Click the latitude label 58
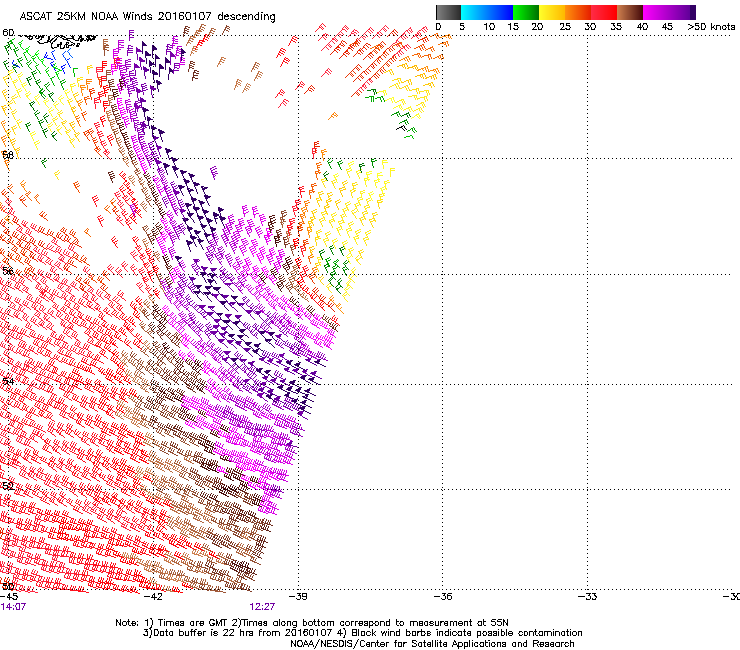Screen dimensions: 740x650 [8, 155]
